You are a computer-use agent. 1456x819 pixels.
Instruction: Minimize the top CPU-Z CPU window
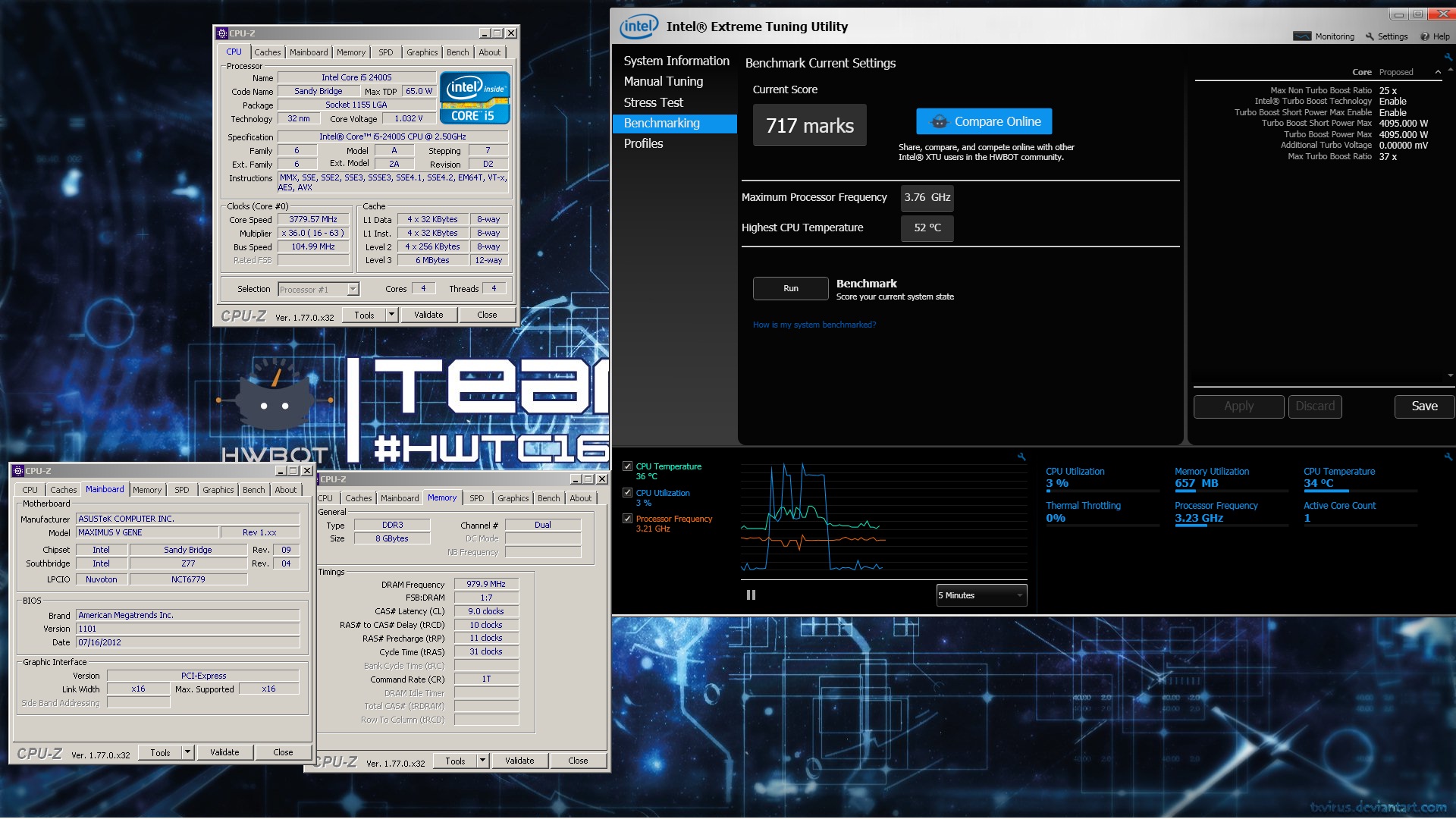[485, 33]
